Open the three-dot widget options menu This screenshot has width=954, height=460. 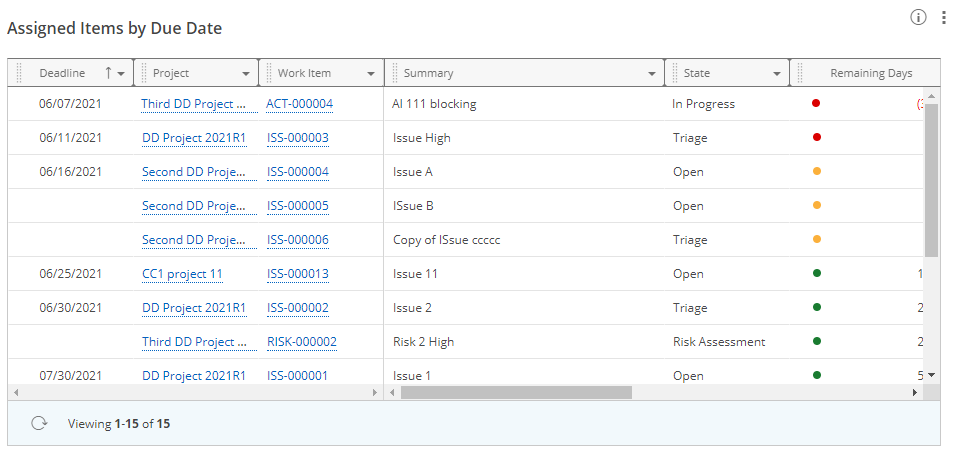coord(943,17)
